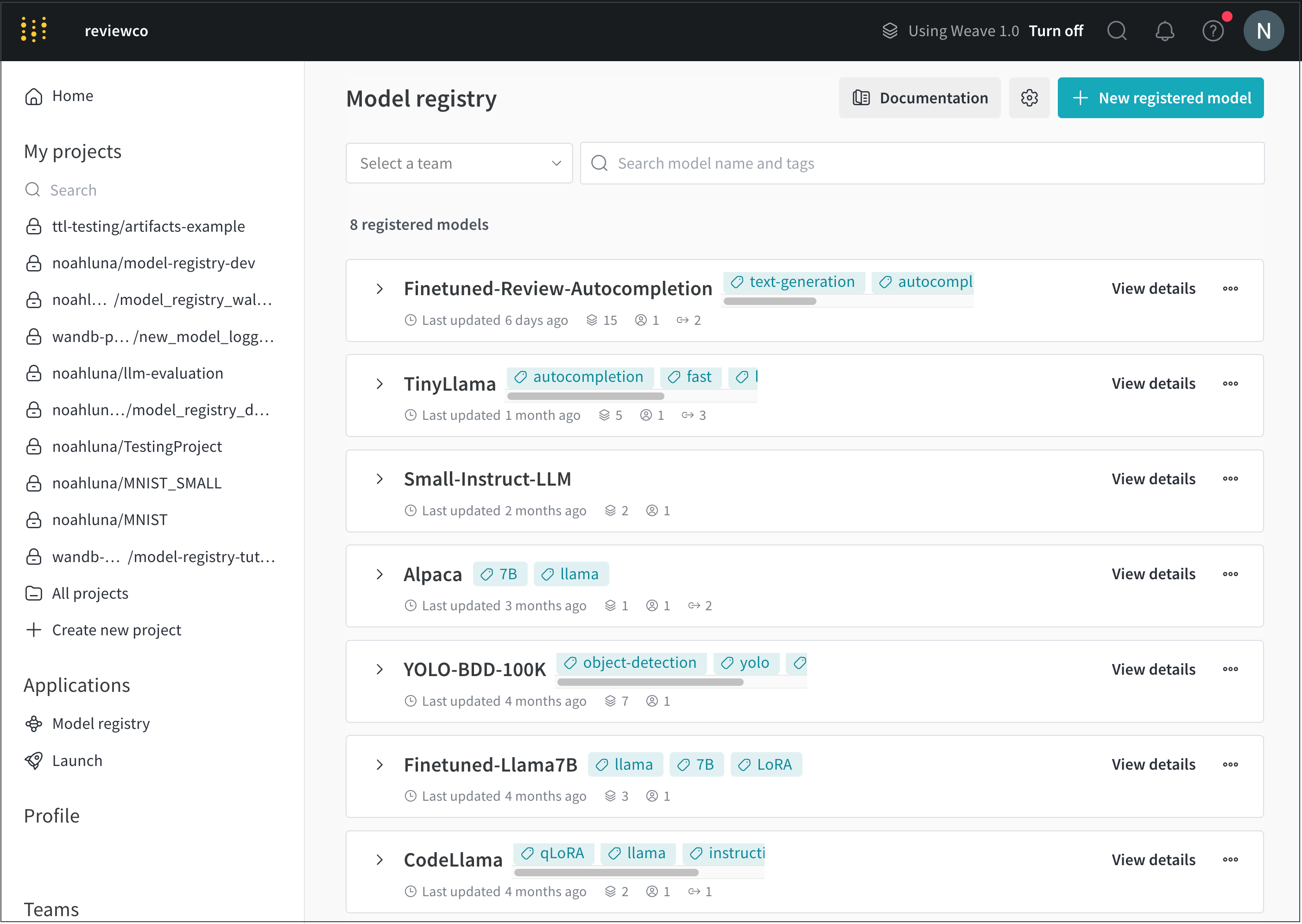Open the notifications bell
Image resolution: width=1302 pixels, height=924 pixels.
click(x=1165, y=31)
